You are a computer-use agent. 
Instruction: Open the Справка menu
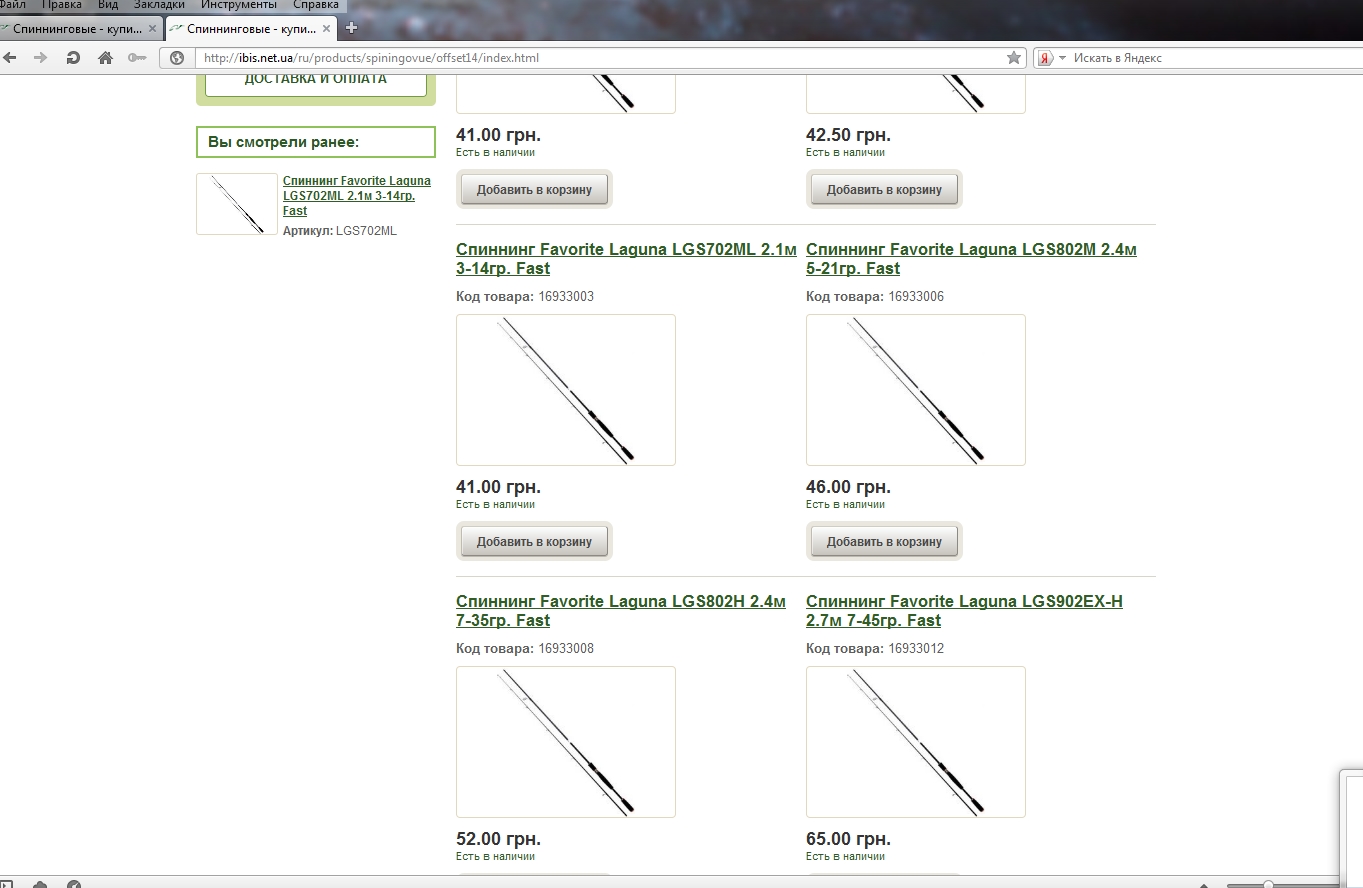pos(316,5)
